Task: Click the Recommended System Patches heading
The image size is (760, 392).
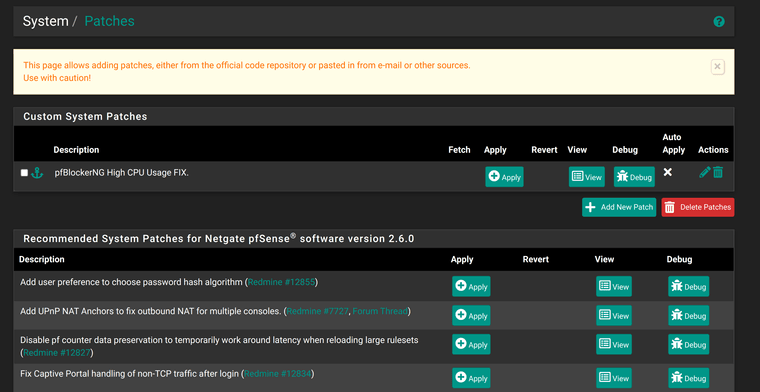Action: coord(219,238)
